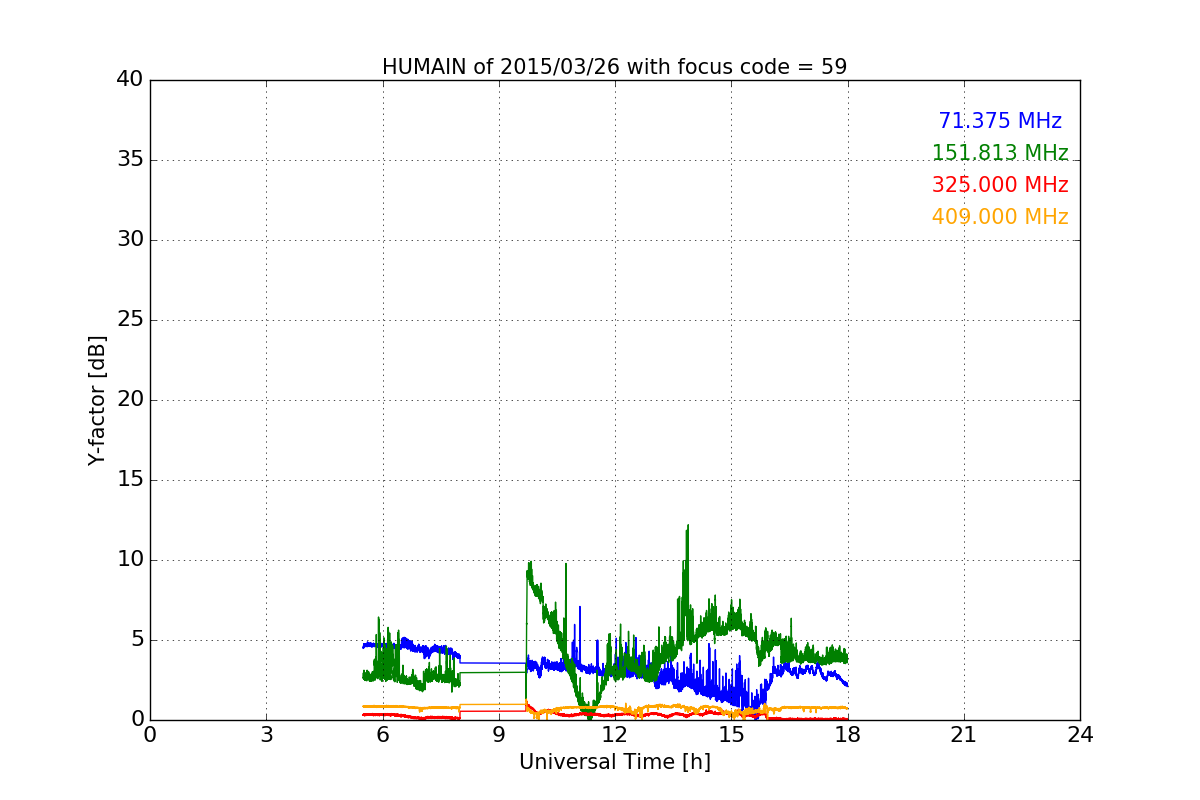
Task: Click the y-axis tick label 40
Action: click(x=130, y=80)
